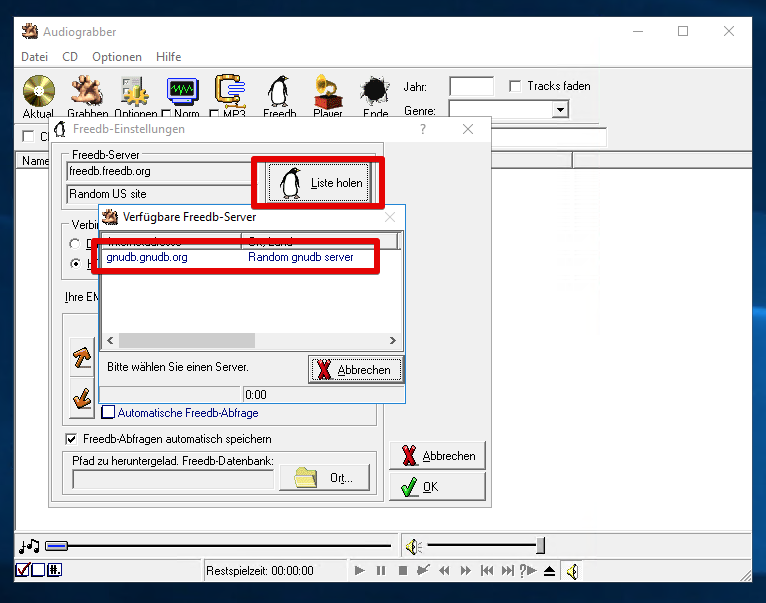Confirm Freedb-Einstellungen with OK

(x=438, y=486)
